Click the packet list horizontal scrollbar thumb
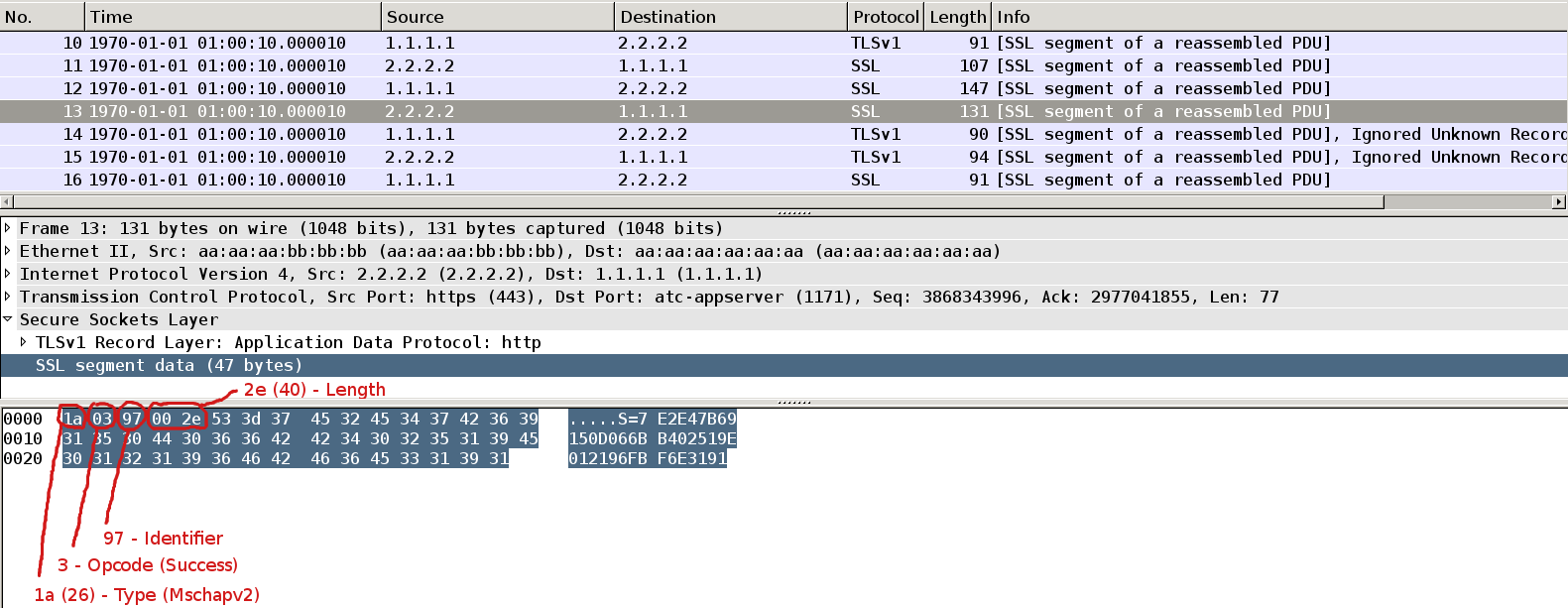 point(698,201)
